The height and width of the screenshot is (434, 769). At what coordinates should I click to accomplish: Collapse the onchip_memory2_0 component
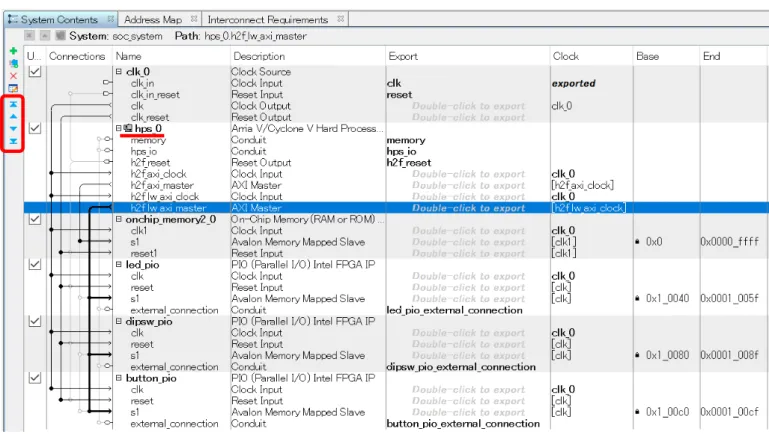(119, 219)
